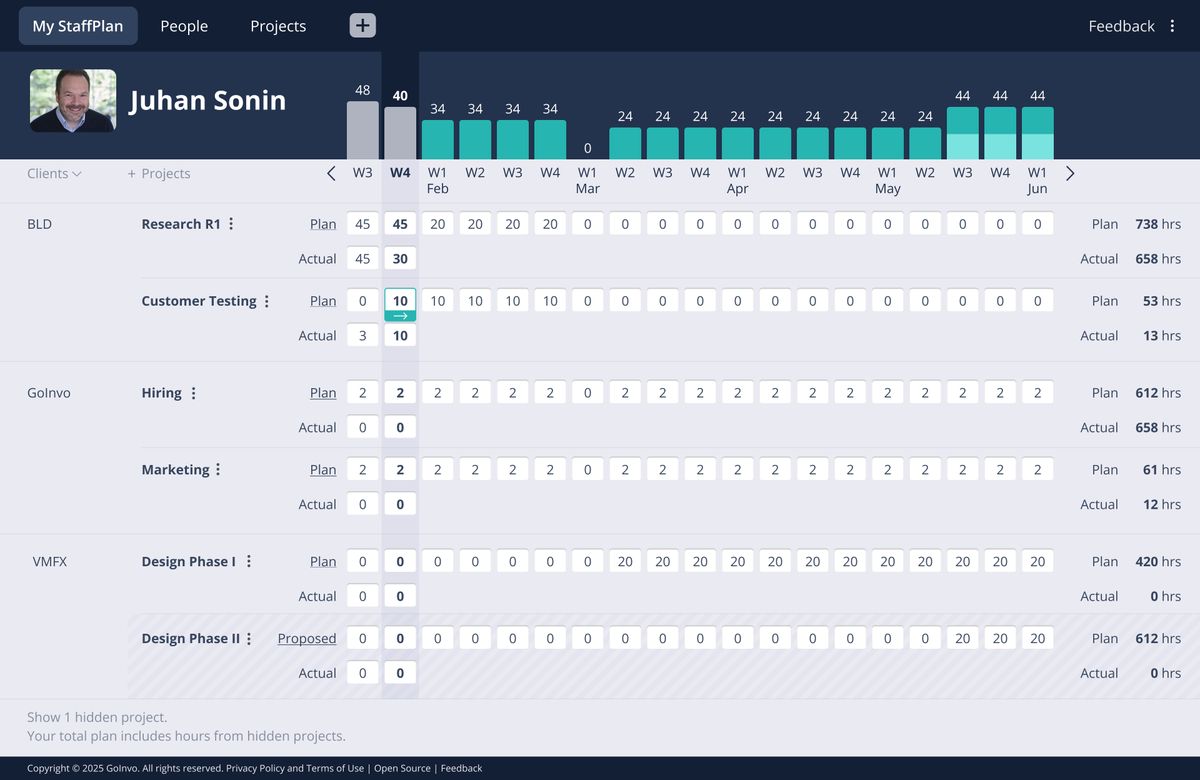Click Design Phase I plan total 420 hrs
Image resolution: width=1200 pixels, height=780 pixels.
point(1158,561)
